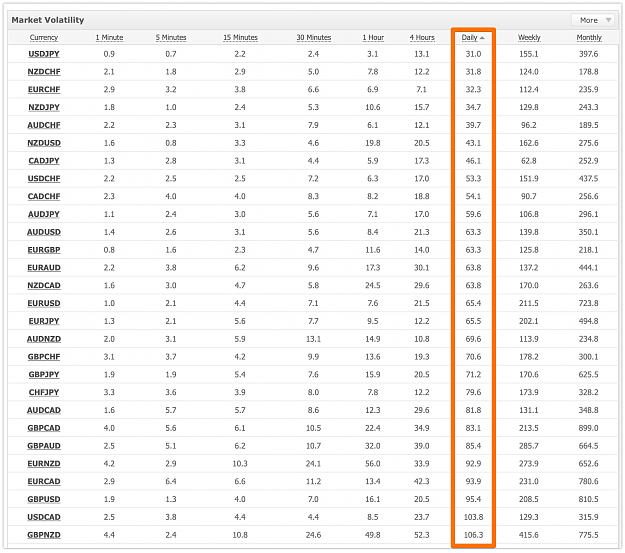Click the 56.0 one-hour value for EURNZD
This screenshot has width=625, height=553.
click(x=373, y=464)
